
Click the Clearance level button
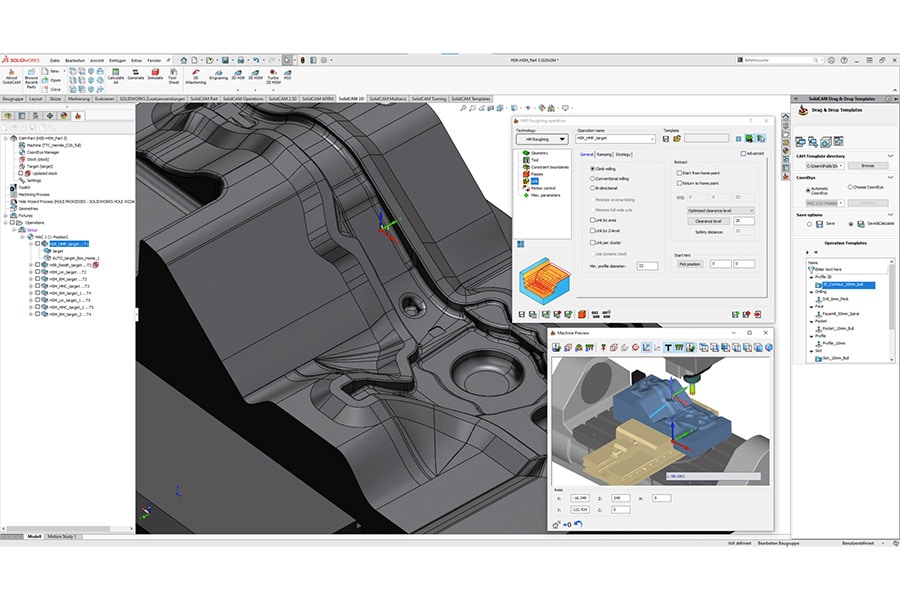tap(708, 221)
